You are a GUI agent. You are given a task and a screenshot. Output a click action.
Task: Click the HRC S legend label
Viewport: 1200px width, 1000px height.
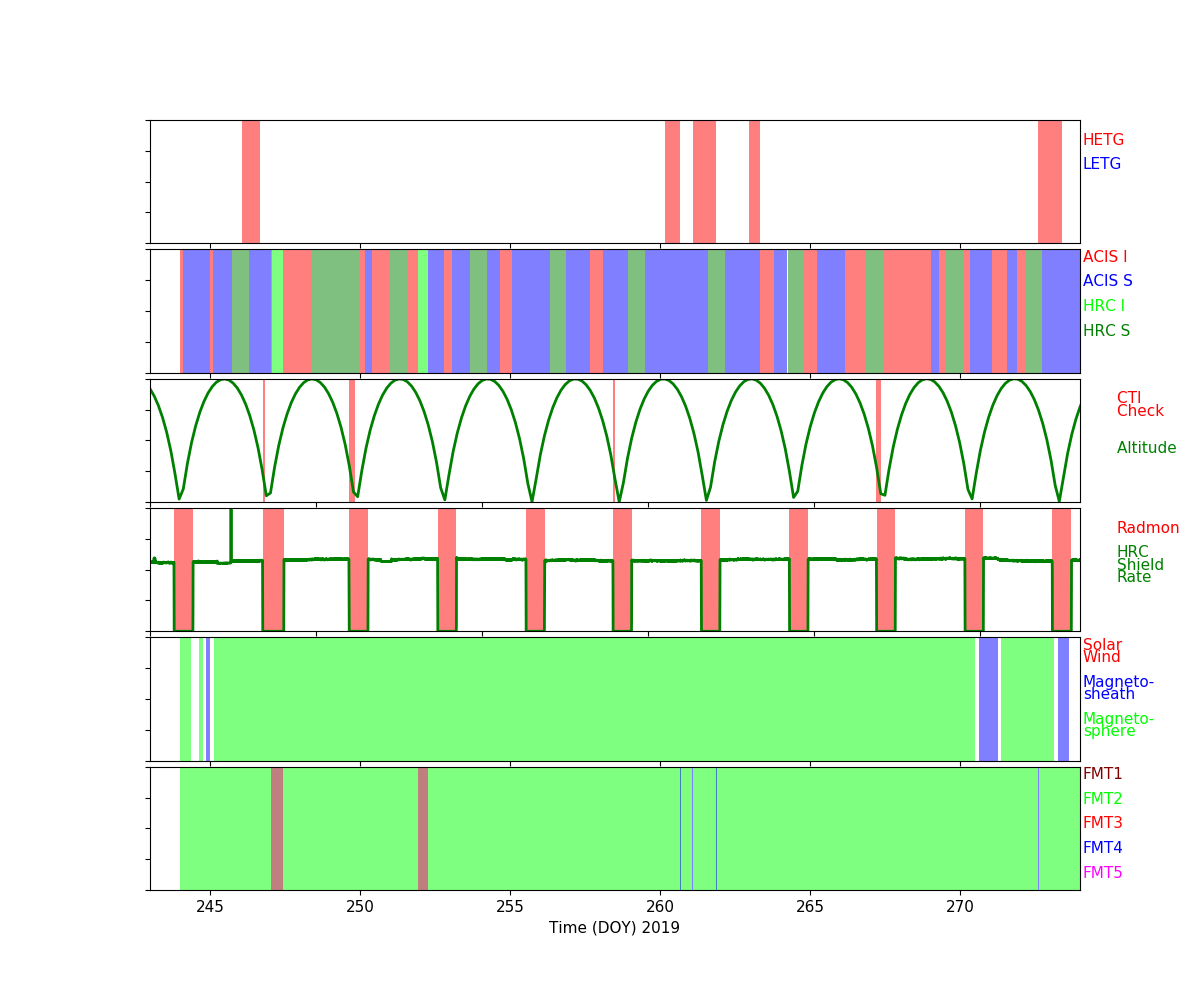click(1107, 331)
